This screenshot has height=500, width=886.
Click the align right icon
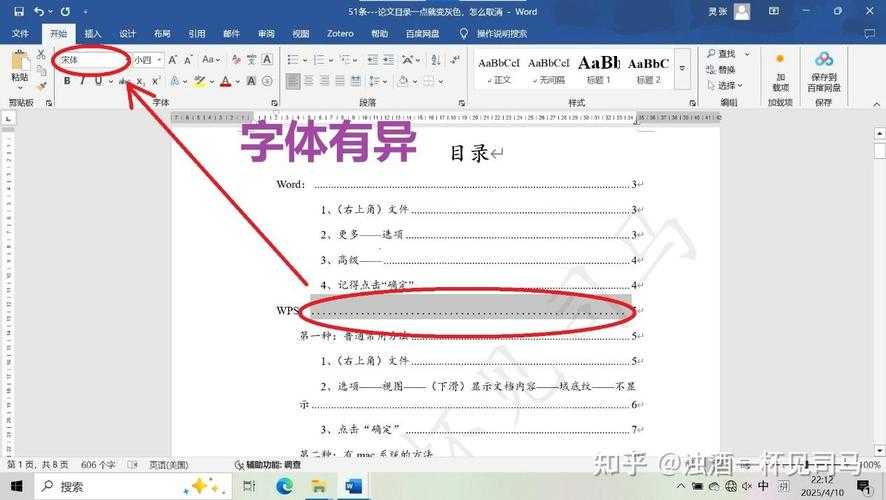[324, 81]
